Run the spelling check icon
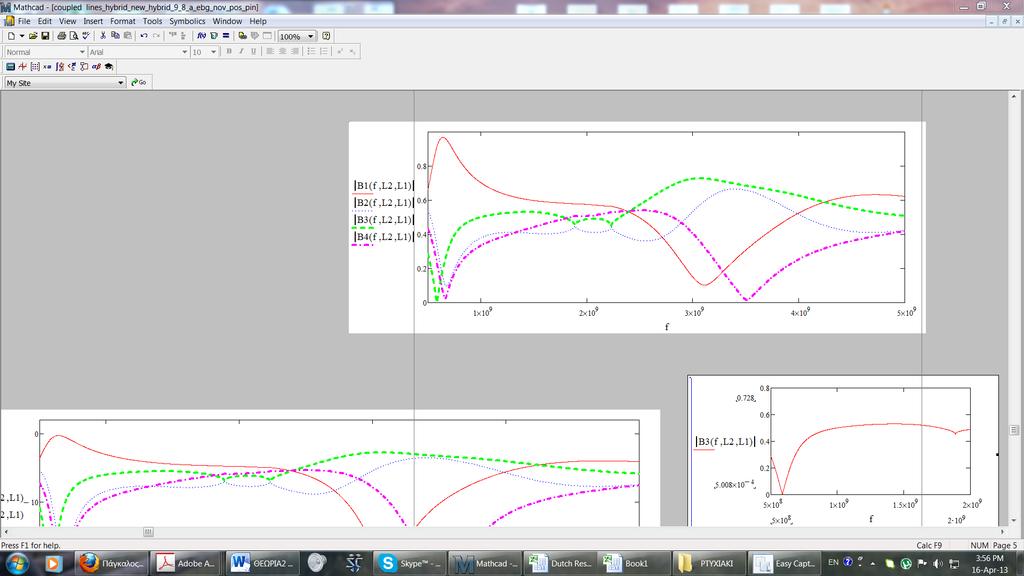 coord(86,36)
